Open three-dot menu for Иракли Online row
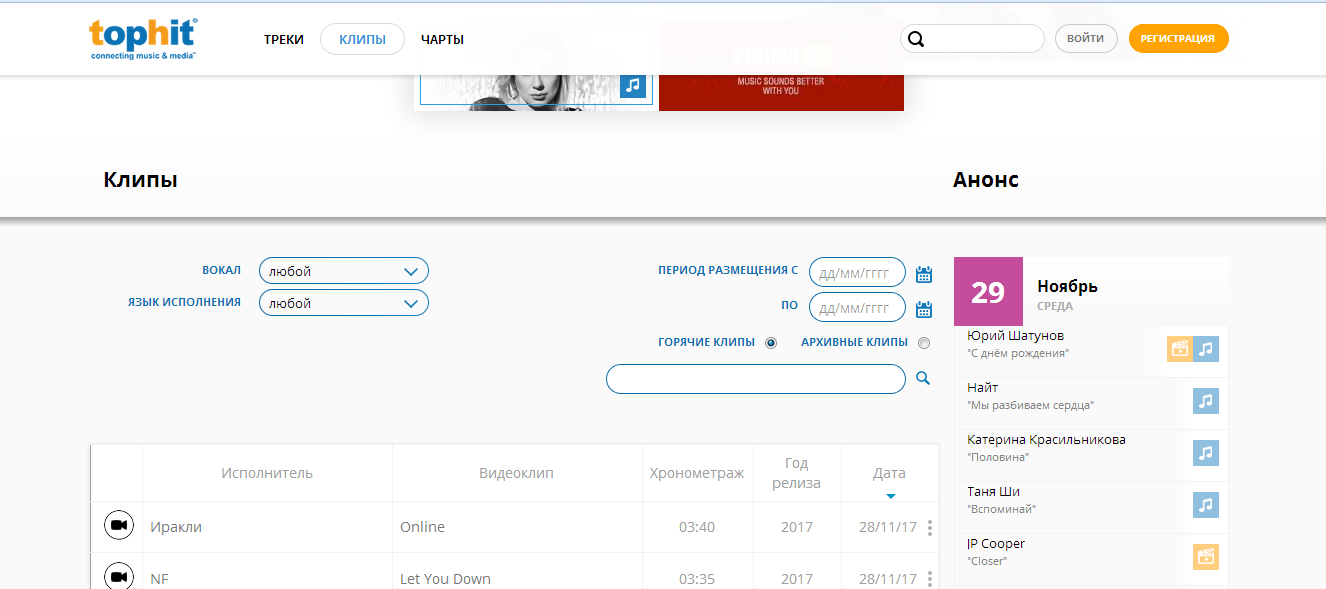Screen dimensions: 1326x589 (930, 527)
